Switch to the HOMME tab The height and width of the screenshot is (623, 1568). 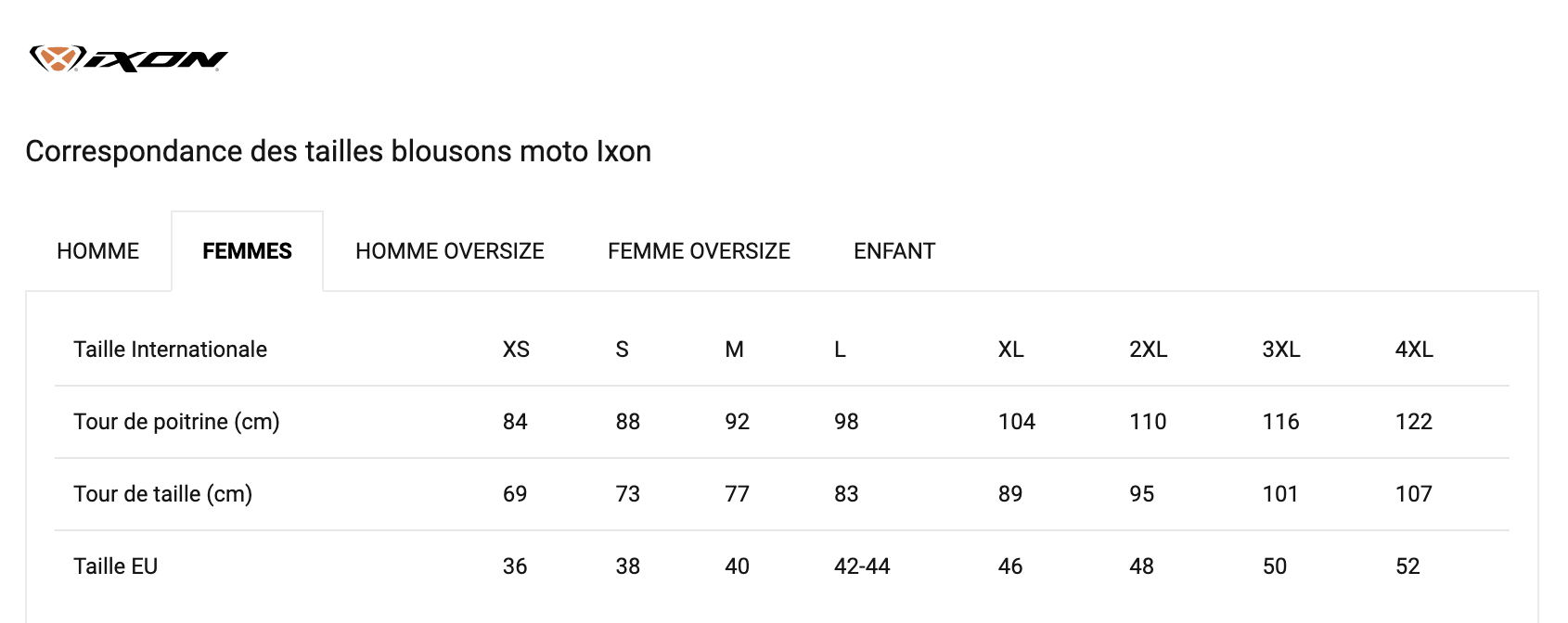click(x=97, y=251)
